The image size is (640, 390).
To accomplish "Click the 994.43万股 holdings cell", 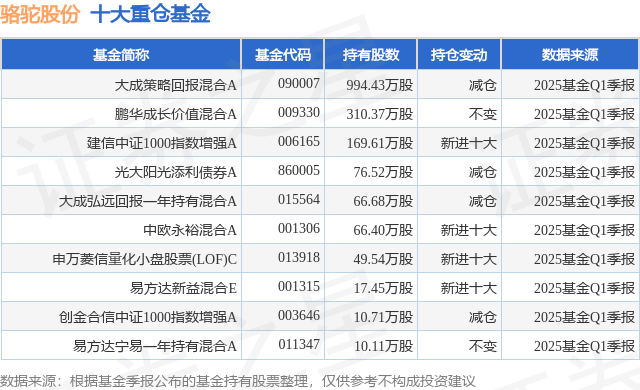I will pyautogui.click(x=380, y=85).
